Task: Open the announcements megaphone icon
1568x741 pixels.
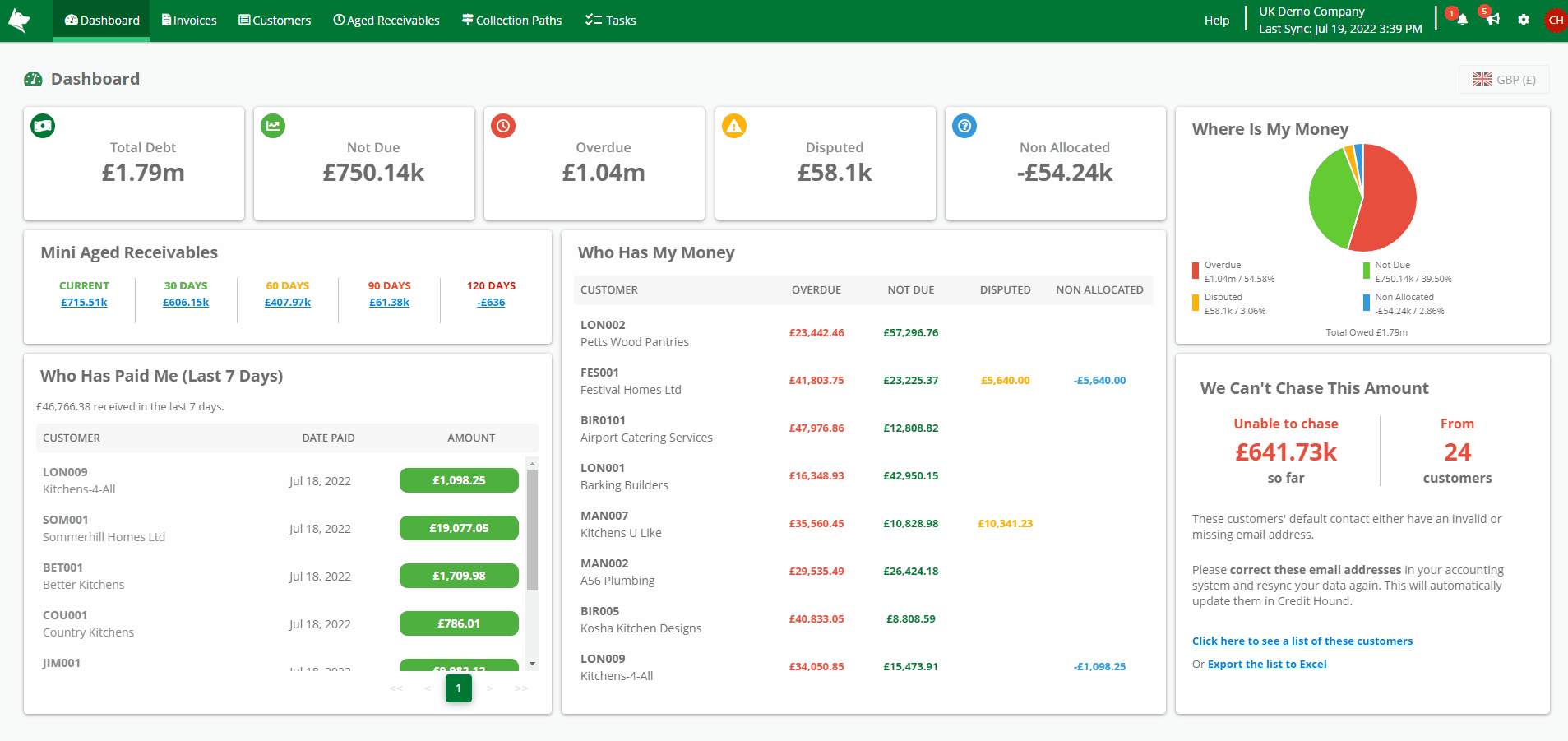Action: (1493, 20)
